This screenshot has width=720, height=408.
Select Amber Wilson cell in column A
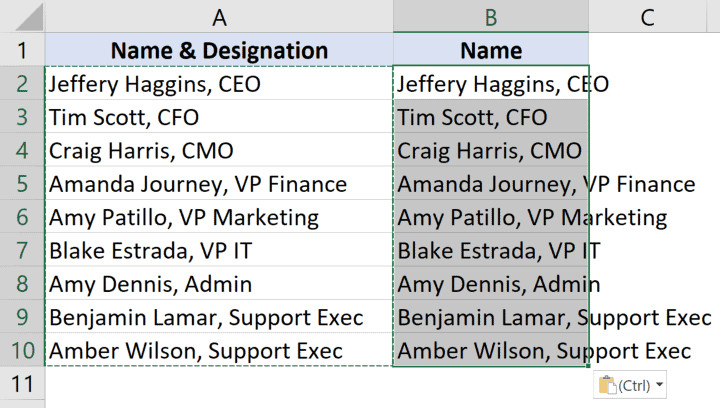219,351
